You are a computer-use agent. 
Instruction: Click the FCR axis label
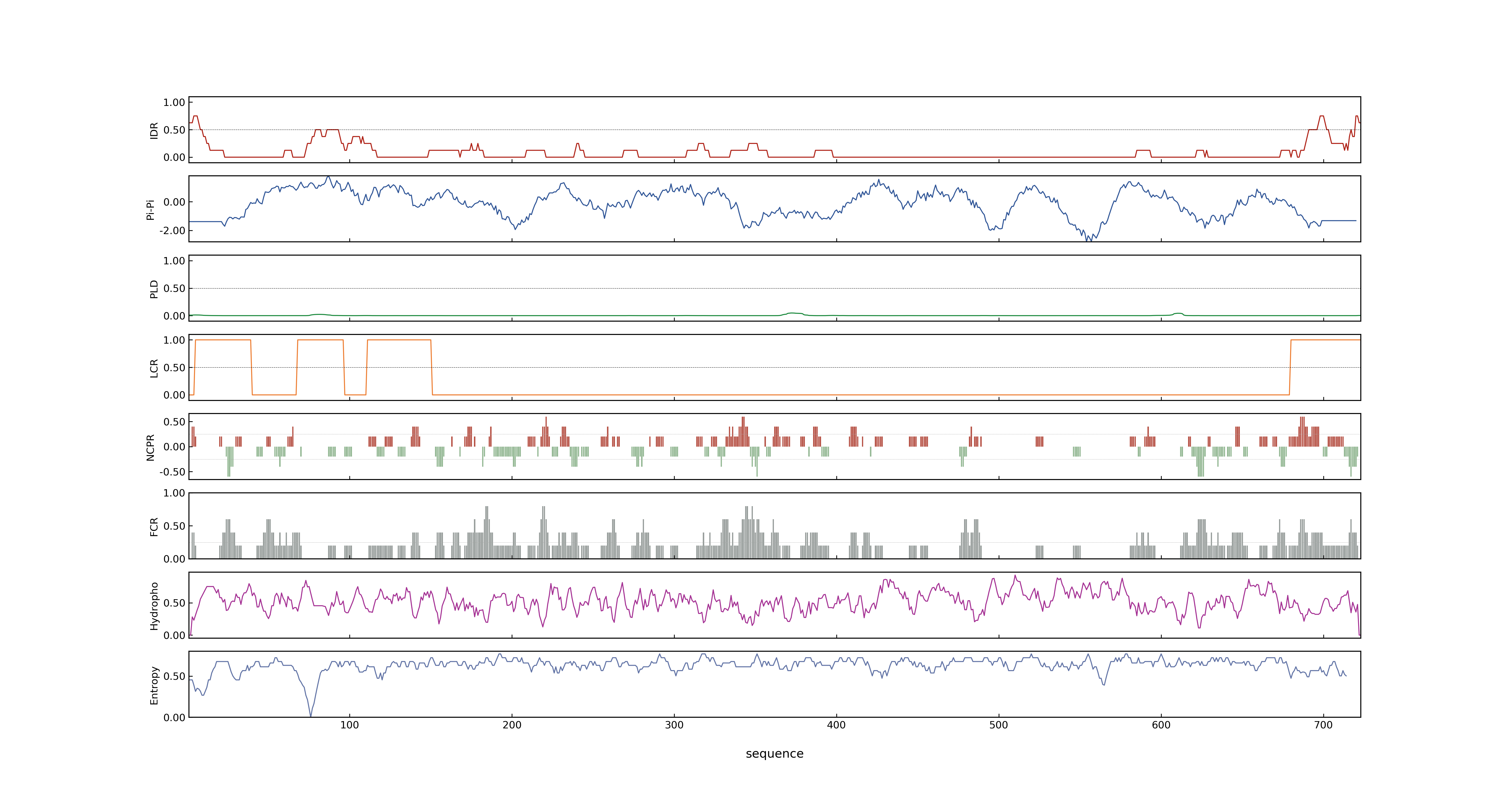point(154,527)
